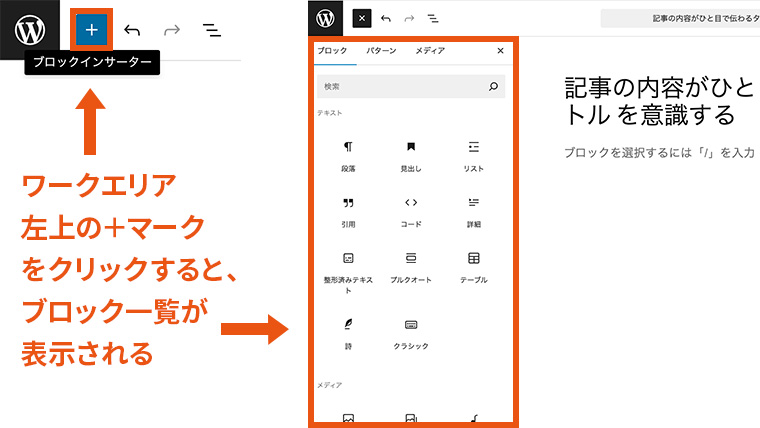
Task: Focus the 検索 block search field
Action: [x=411, y=86]
